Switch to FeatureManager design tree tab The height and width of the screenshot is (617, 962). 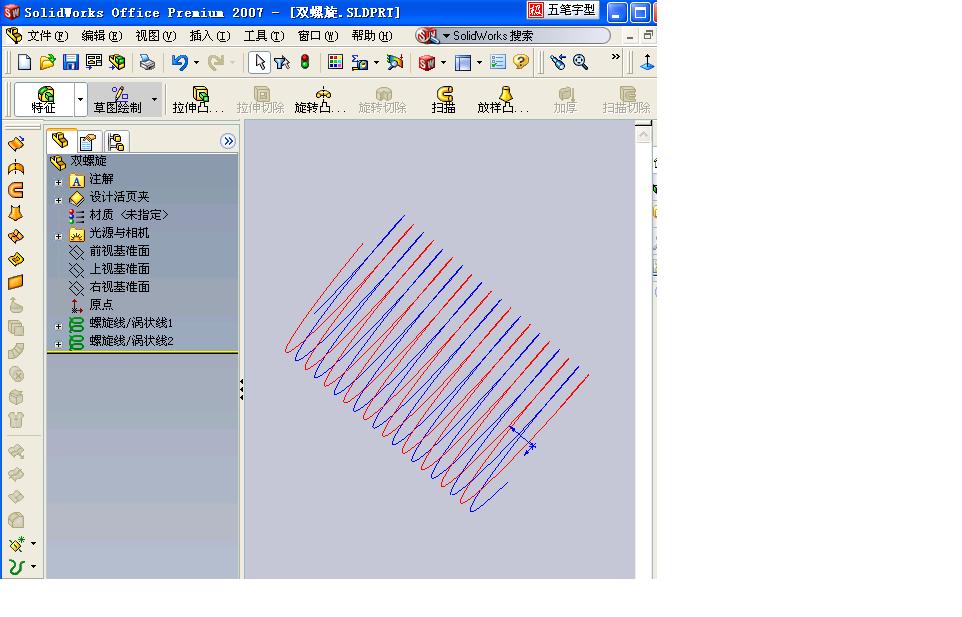(x=61, y=141)
